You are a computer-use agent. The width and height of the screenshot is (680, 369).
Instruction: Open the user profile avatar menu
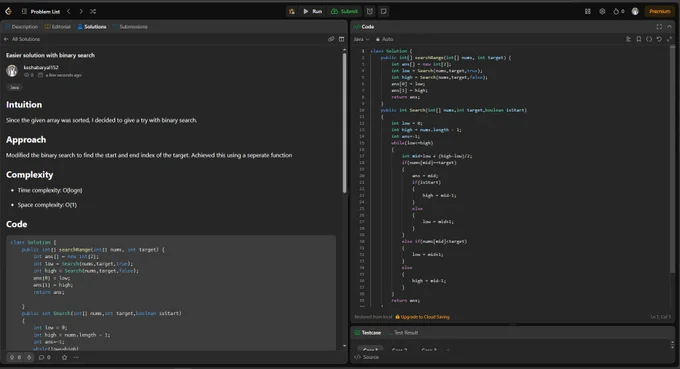[635, 11]
